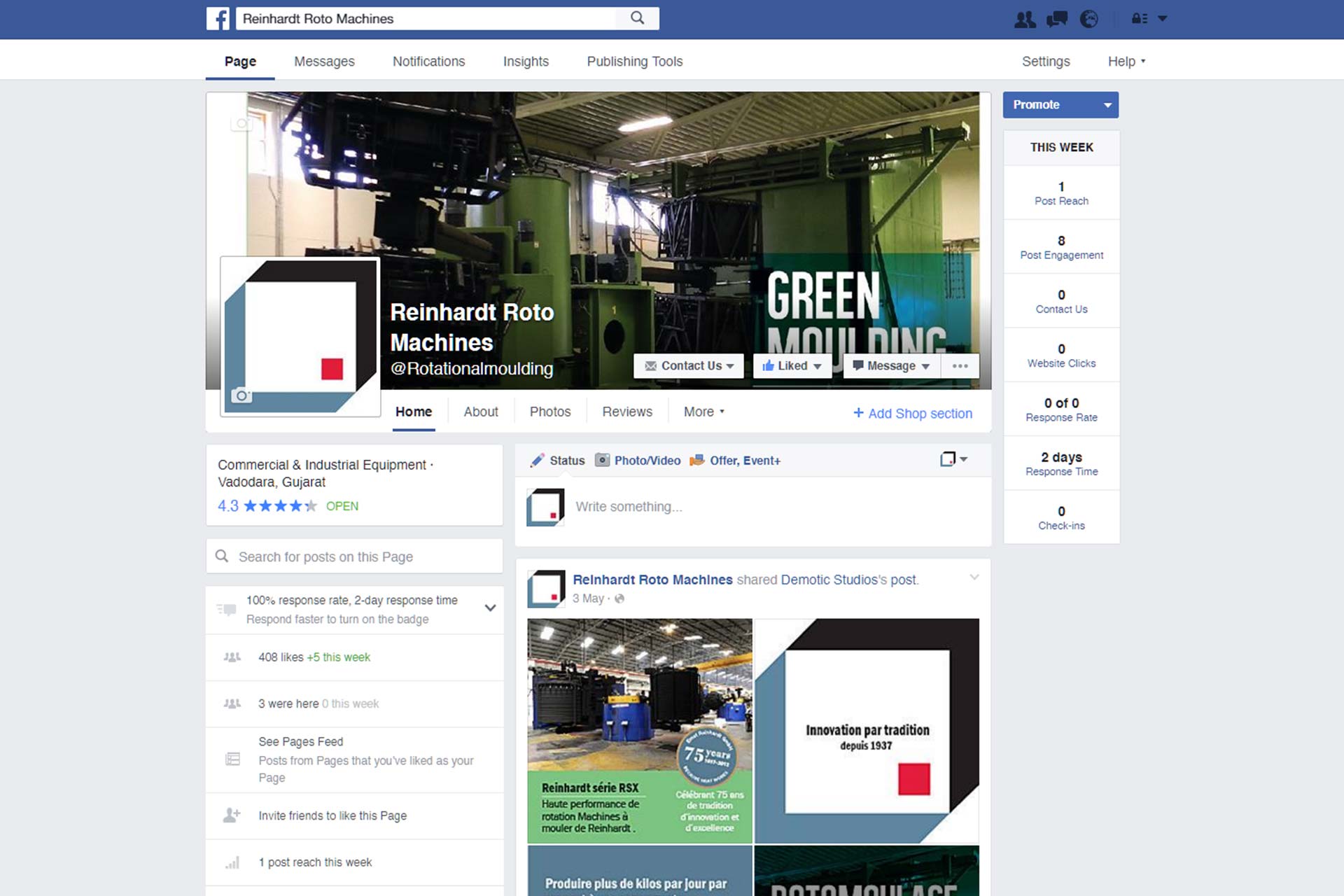Viewport: 1344px width, 896px height.
Task: Open the globe notifications icon
Action: coord(1089,19)
